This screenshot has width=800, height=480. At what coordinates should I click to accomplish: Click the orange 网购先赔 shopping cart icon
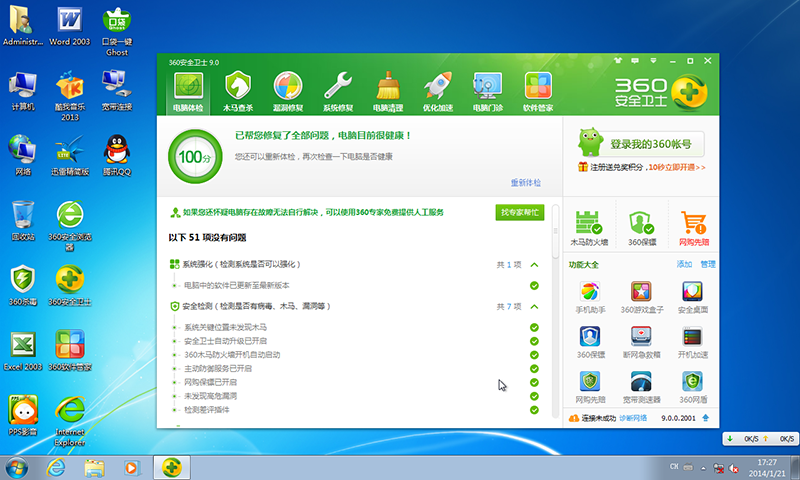pos(693,228)
